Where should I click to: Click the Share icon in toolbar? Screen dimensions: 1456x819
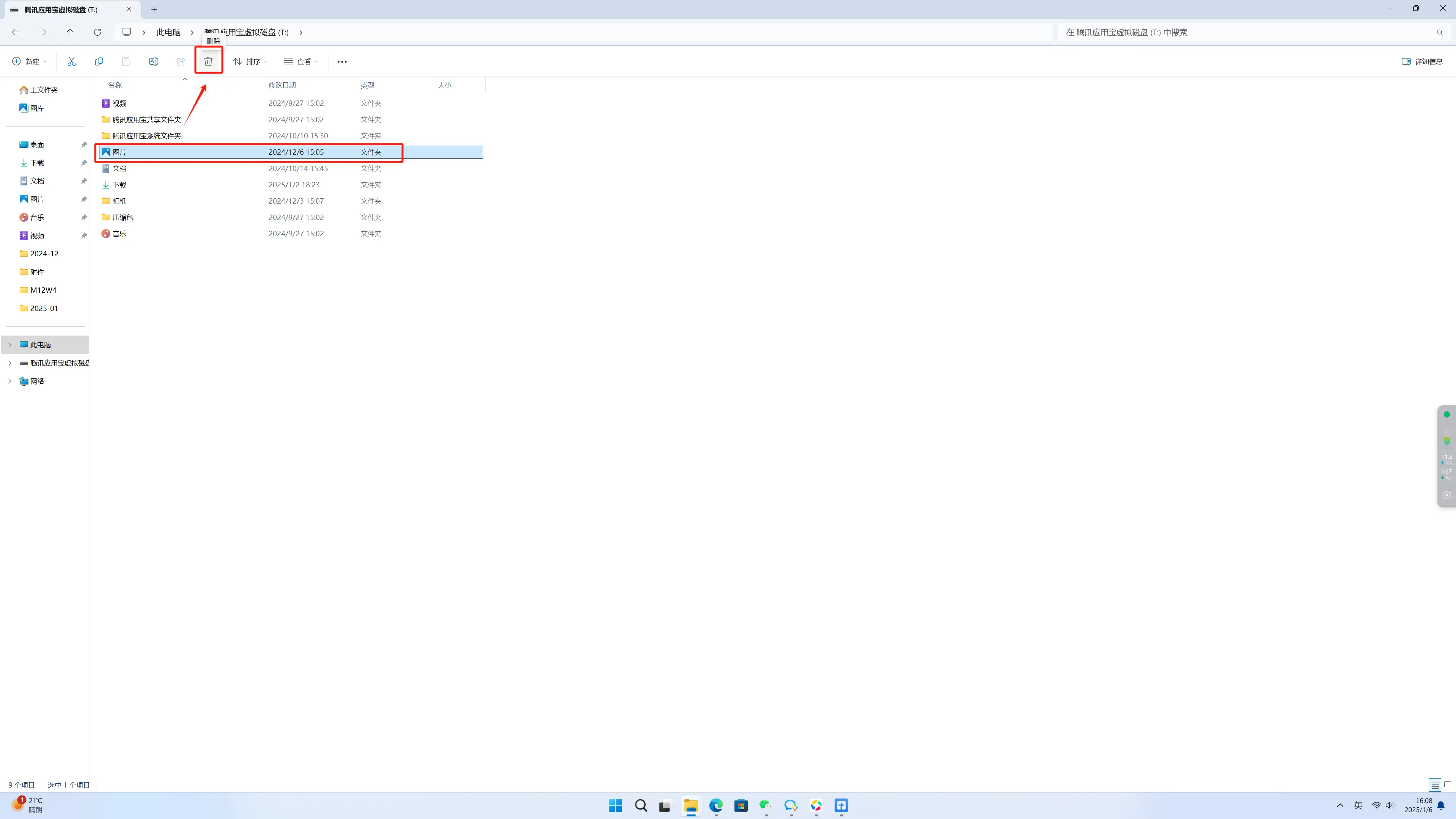(x=181, y=61)
